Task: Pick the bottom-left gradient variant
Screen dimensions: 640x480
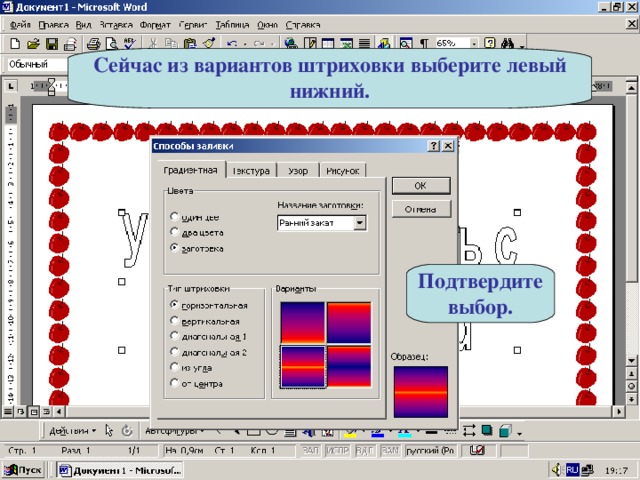Action: 302,366
